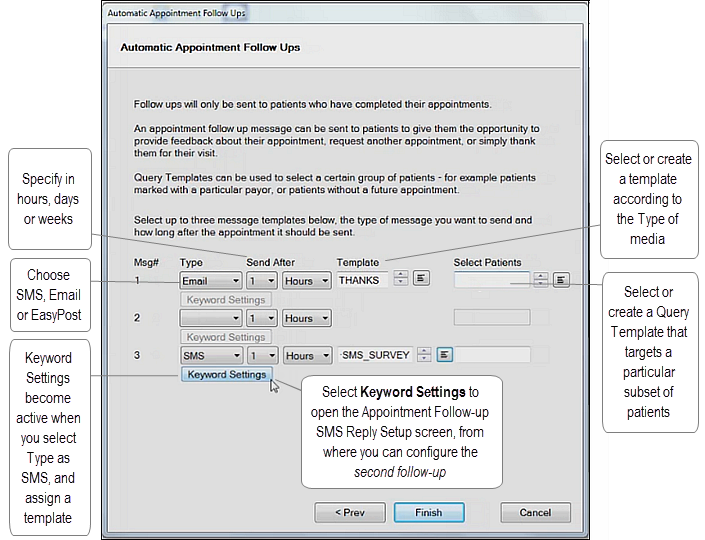Open the Type dropdown showing Email

pos(210,281)
